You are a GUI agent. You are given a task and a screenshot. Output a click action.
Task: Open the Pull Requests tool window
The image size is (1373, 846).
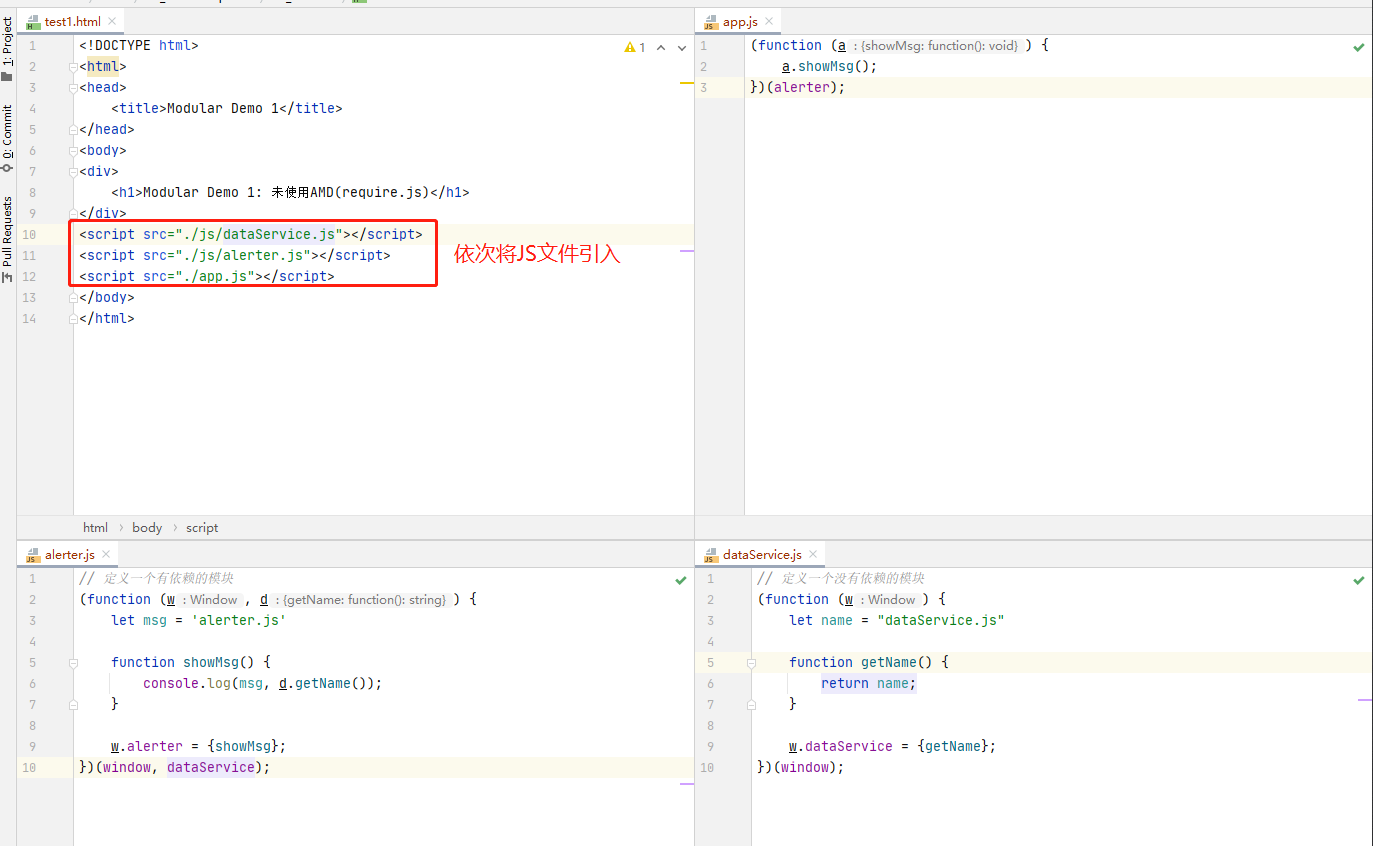pos(7,239)
